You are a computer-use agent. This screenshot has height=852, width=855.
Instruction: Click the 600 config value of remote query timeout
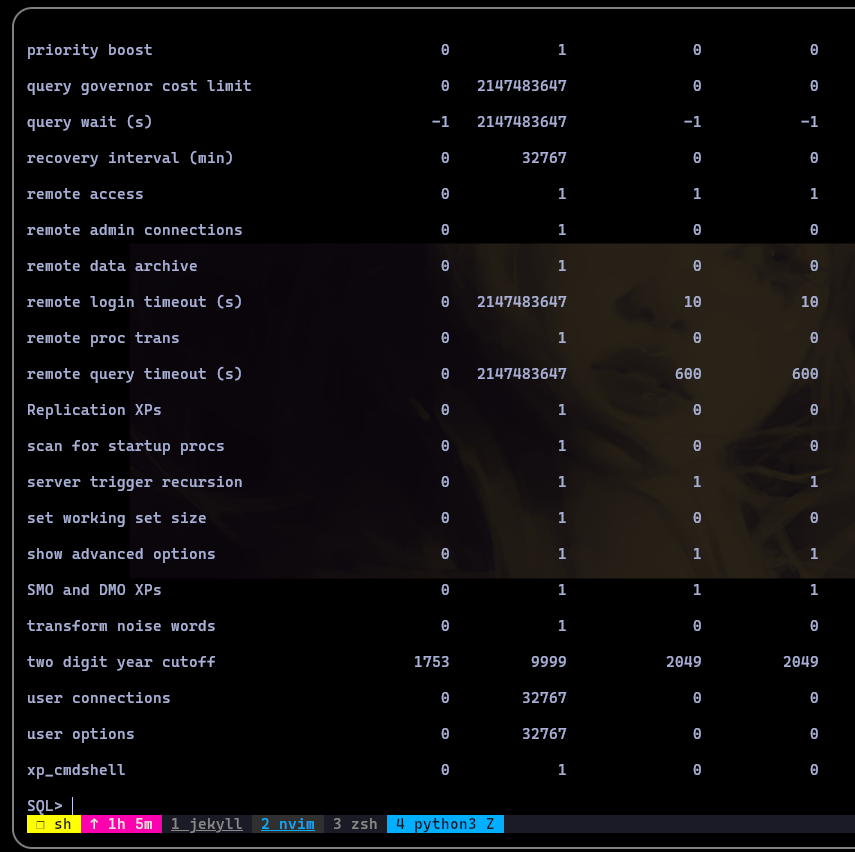click(688, 374)
